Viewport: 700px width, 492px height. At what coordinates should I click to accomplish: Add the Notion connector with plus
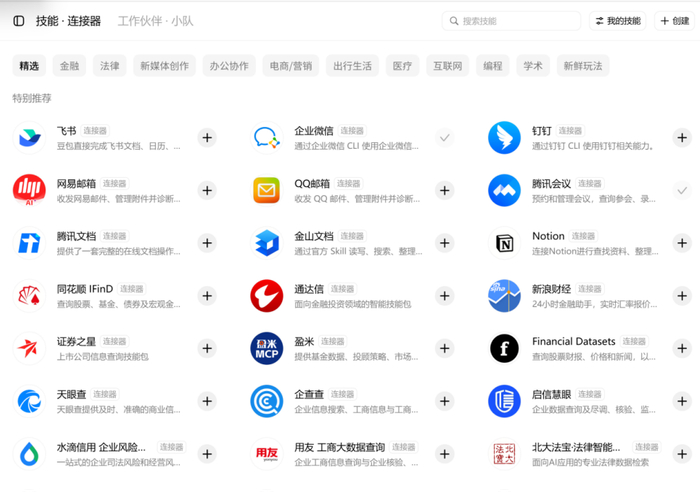(682, 243)
